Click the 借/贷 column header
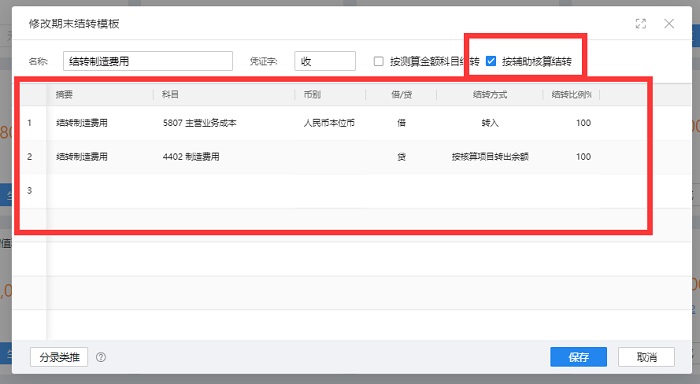Screen dimensions: 700x384 401,95
